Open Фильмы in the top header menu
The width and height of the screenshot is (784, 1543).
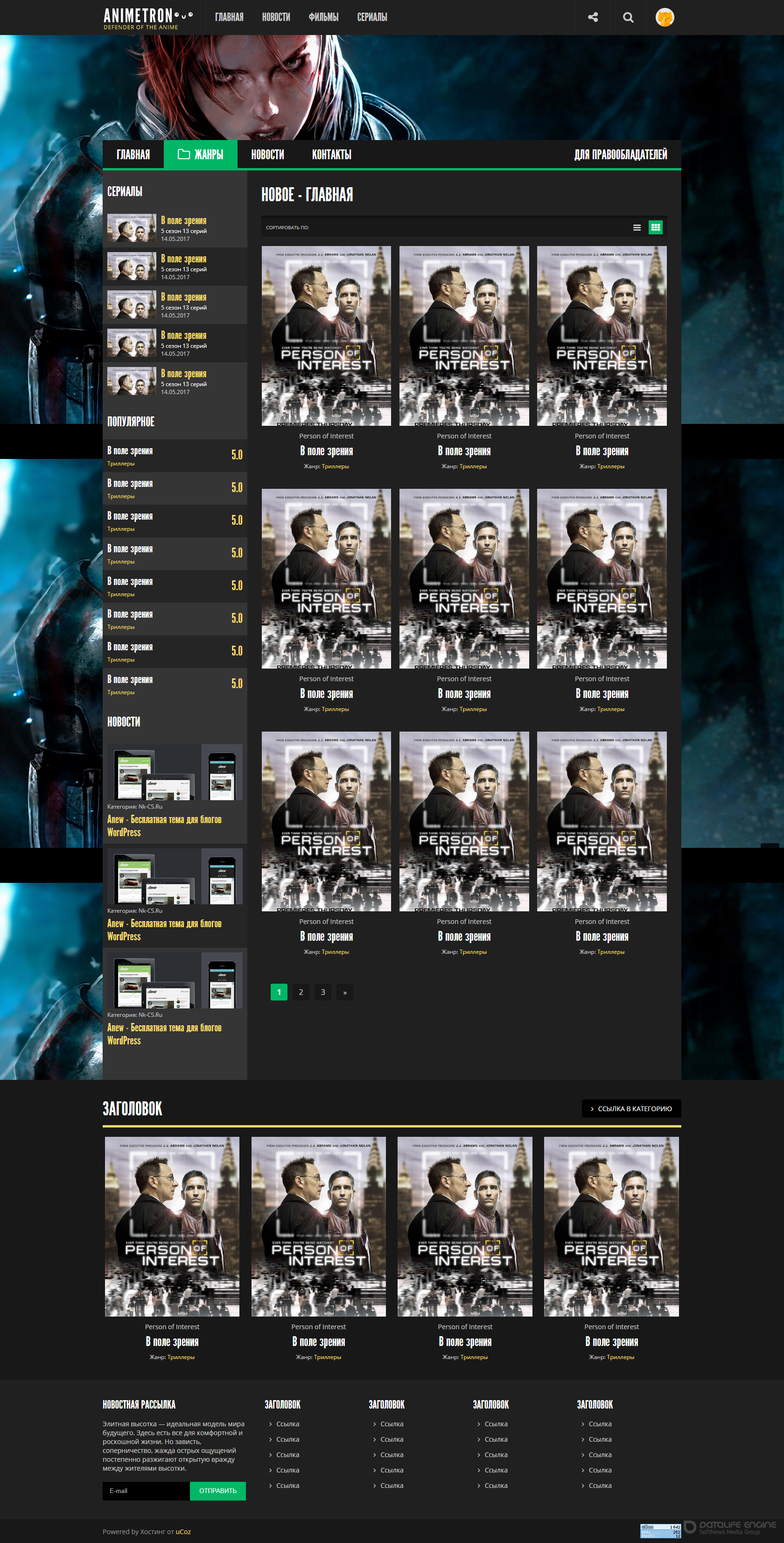pos(323,17)
